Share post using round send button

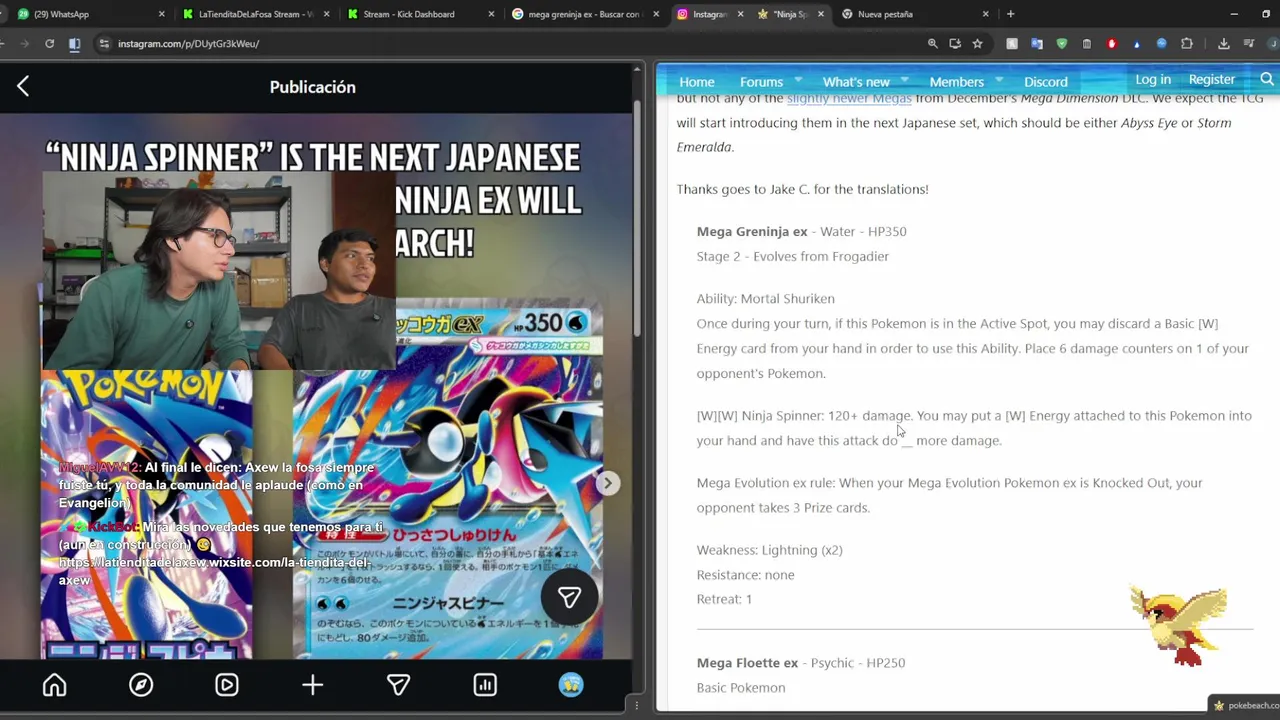(x=569, y=597)
